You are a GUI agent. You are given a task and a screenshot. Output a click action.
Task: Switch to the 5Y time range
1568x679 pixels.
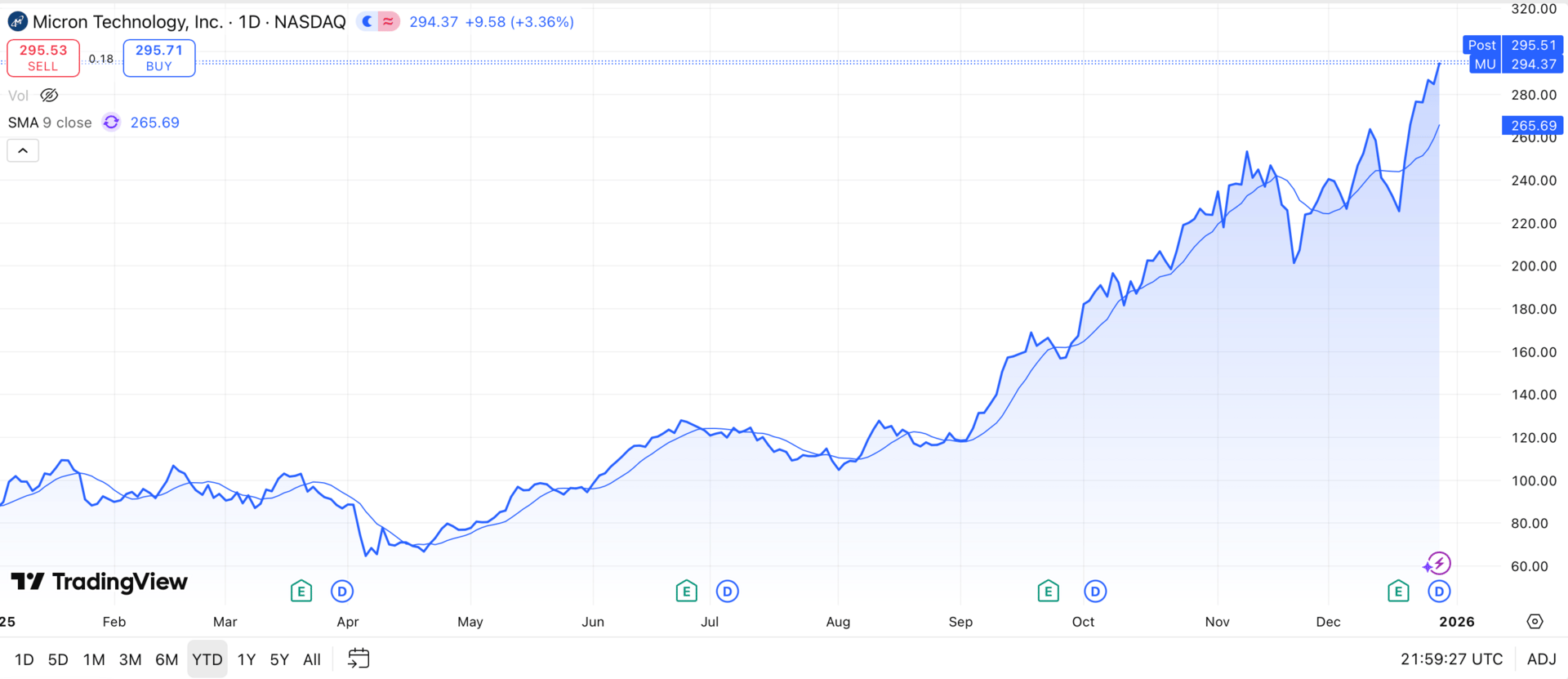click(279, 659)
